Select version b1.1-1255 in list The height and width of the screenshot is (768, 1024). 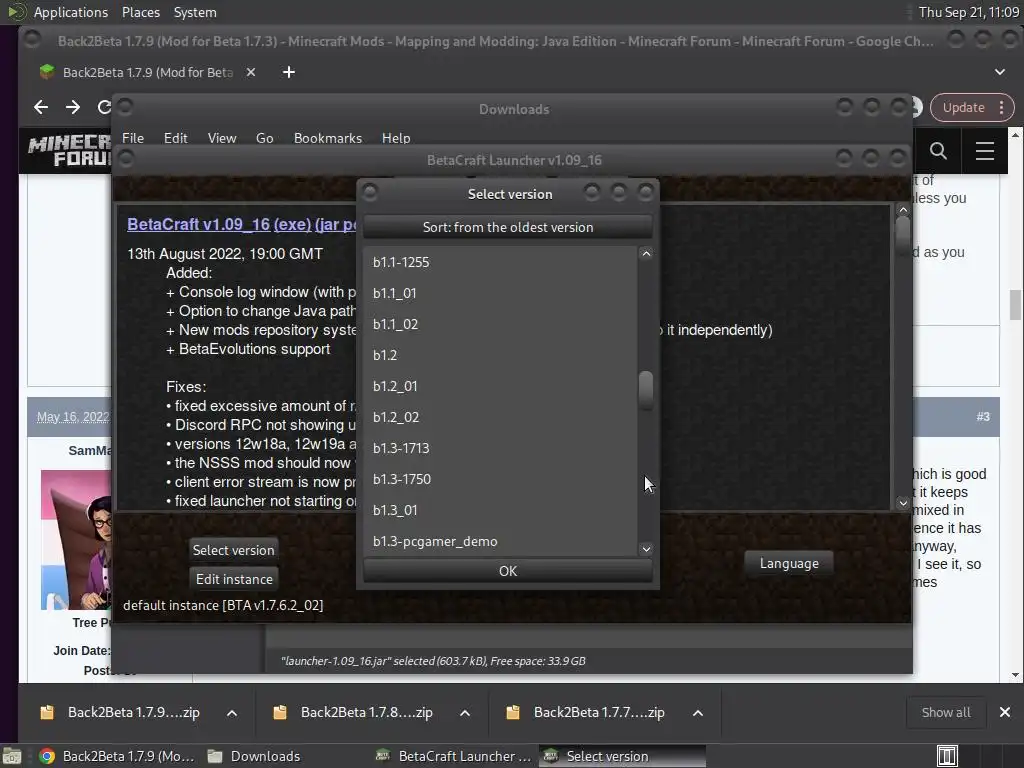click(x=500, y=262)
